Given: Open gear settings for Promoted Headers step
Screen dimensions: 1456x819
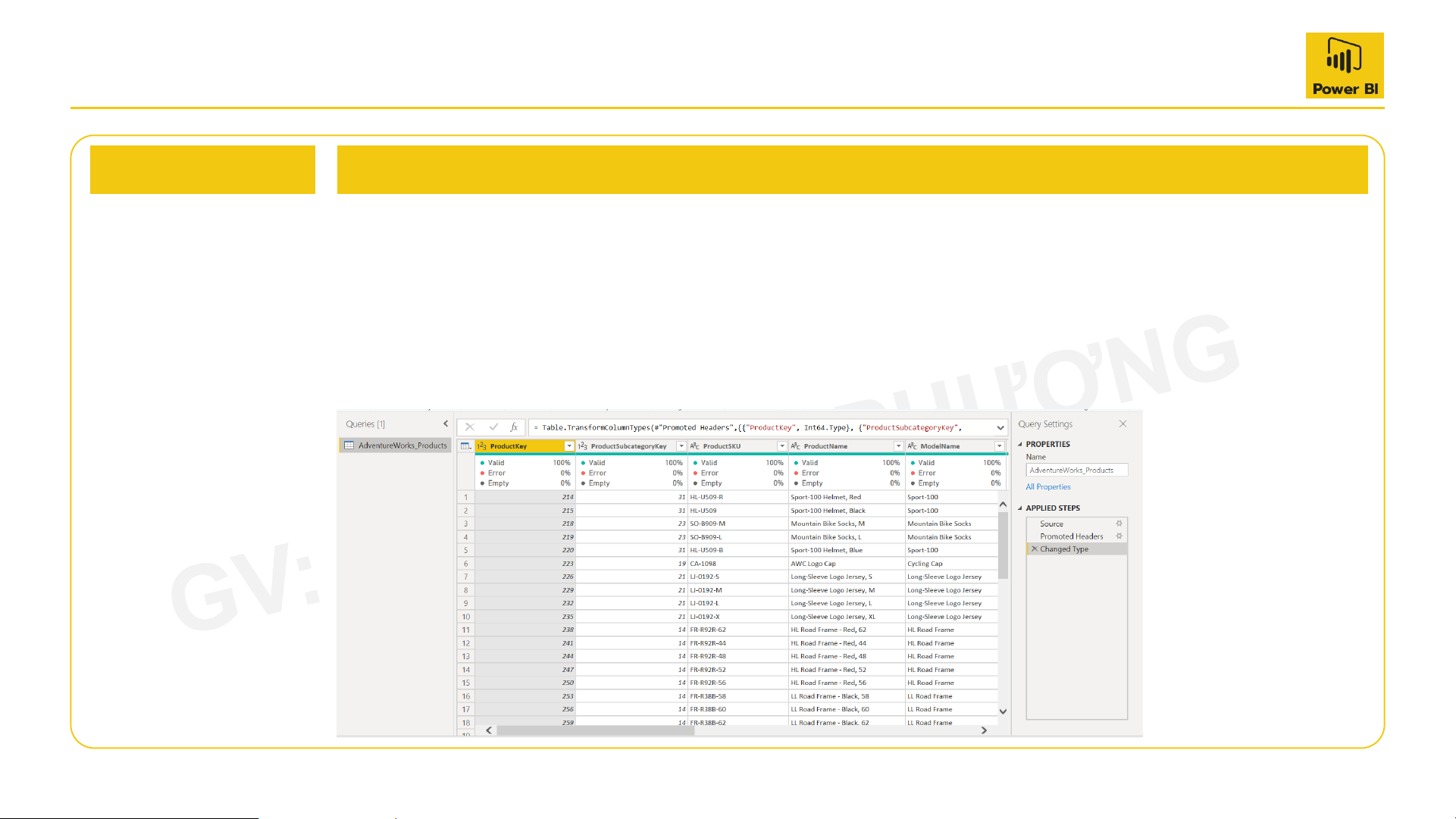Looking at the screenshot, I should [x=1119, y=536].
